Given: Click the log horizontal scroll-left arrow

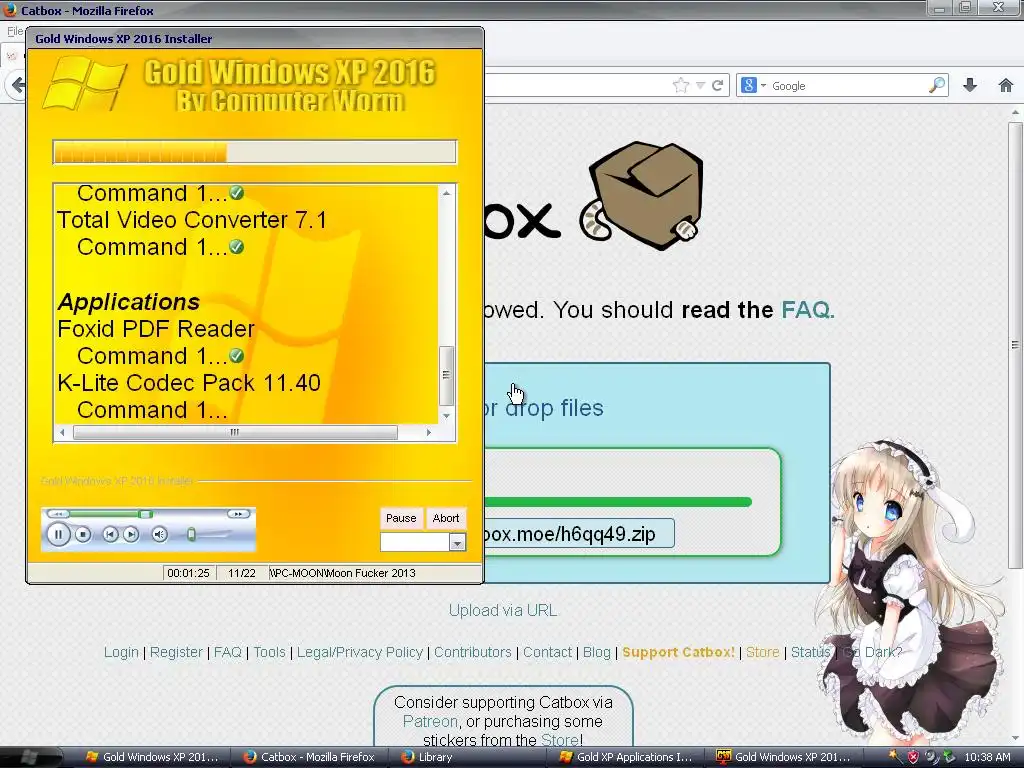Looking at the screenshot, I should (x=62, y=432).
